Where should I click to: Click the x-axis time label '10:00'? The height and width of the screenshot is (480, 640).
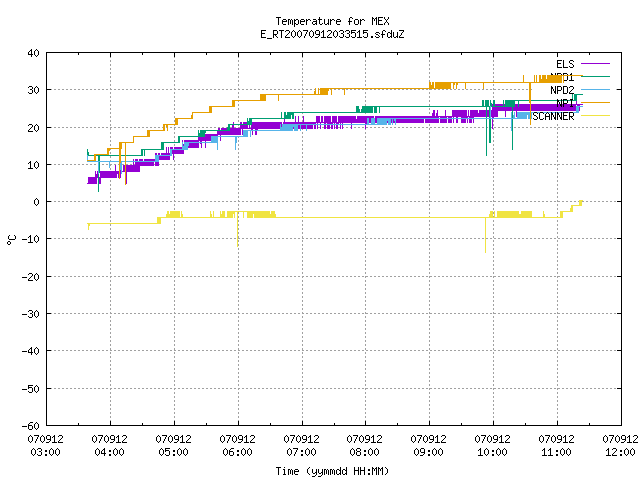(492, 452)
